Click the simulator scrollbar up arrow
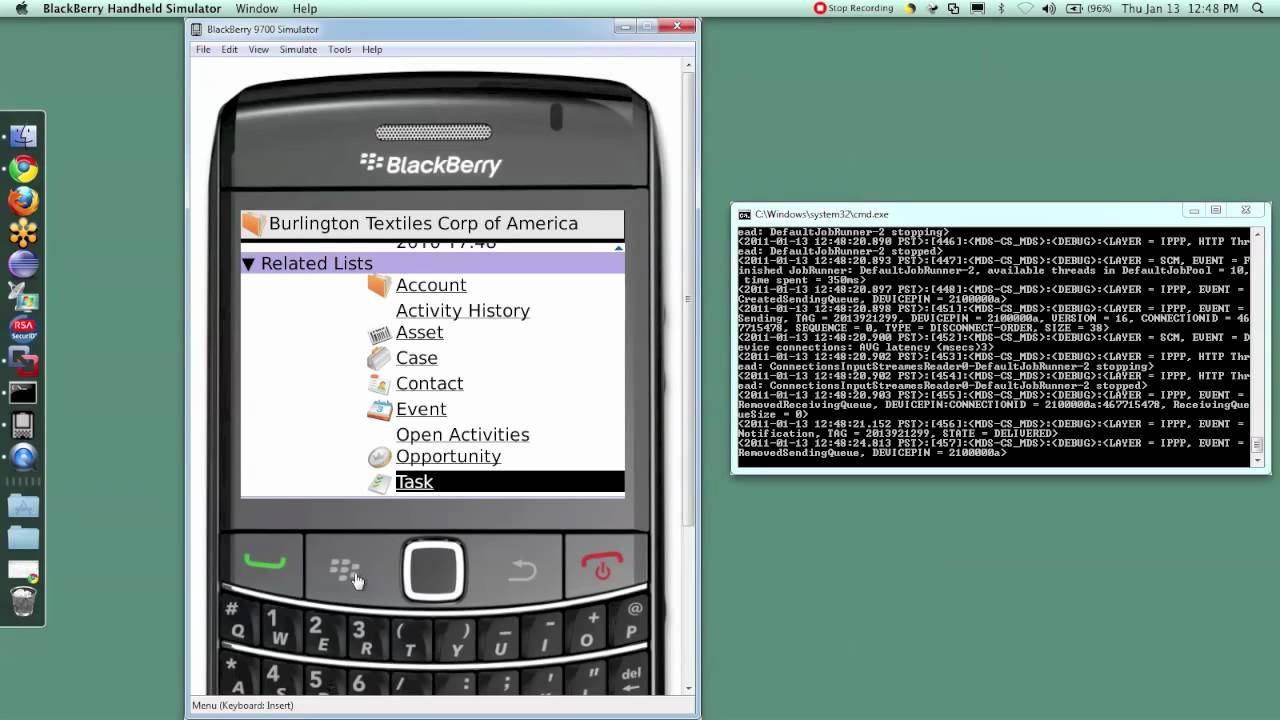Image resolution: width=1280 pixels, height=720 pixels. [x=688, y=66]
